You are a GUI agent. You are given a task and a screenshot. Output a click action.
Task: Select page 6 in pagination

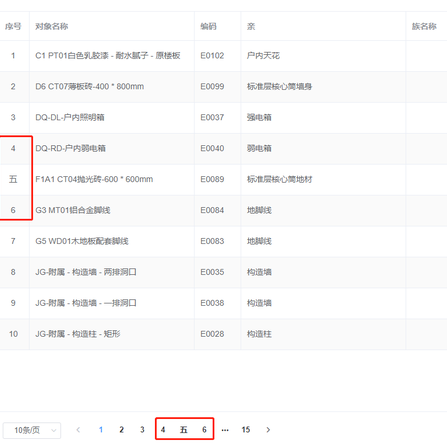204,430
